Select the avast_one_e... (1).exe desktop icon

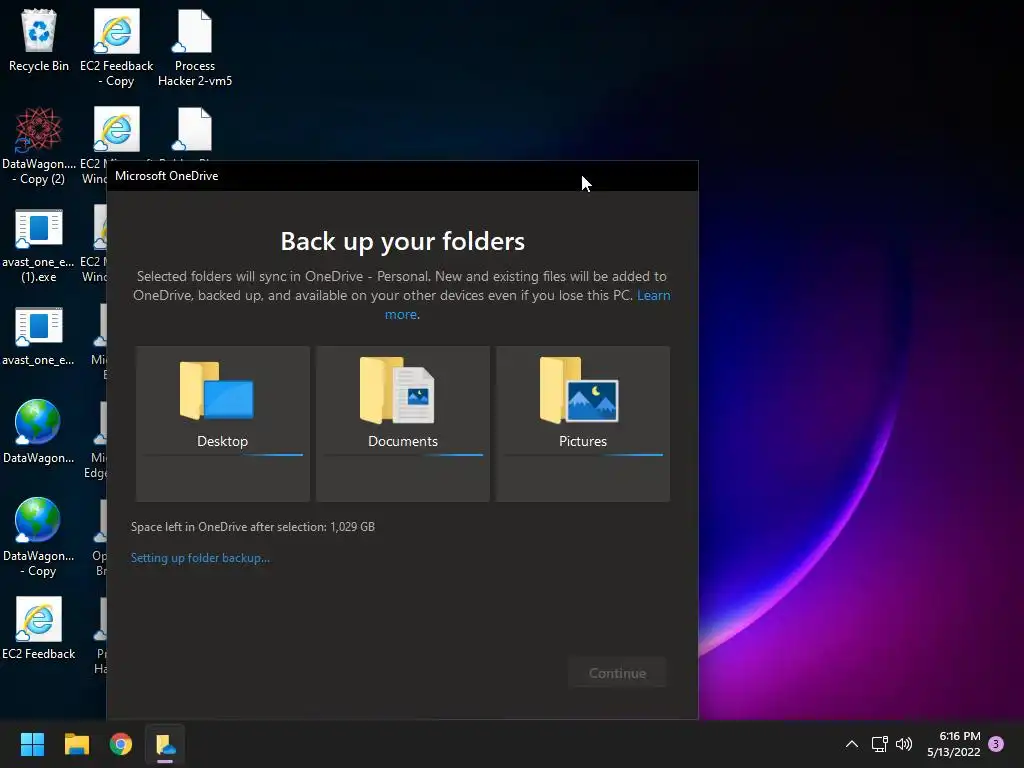pyautogui.click(x=39, y=245)
